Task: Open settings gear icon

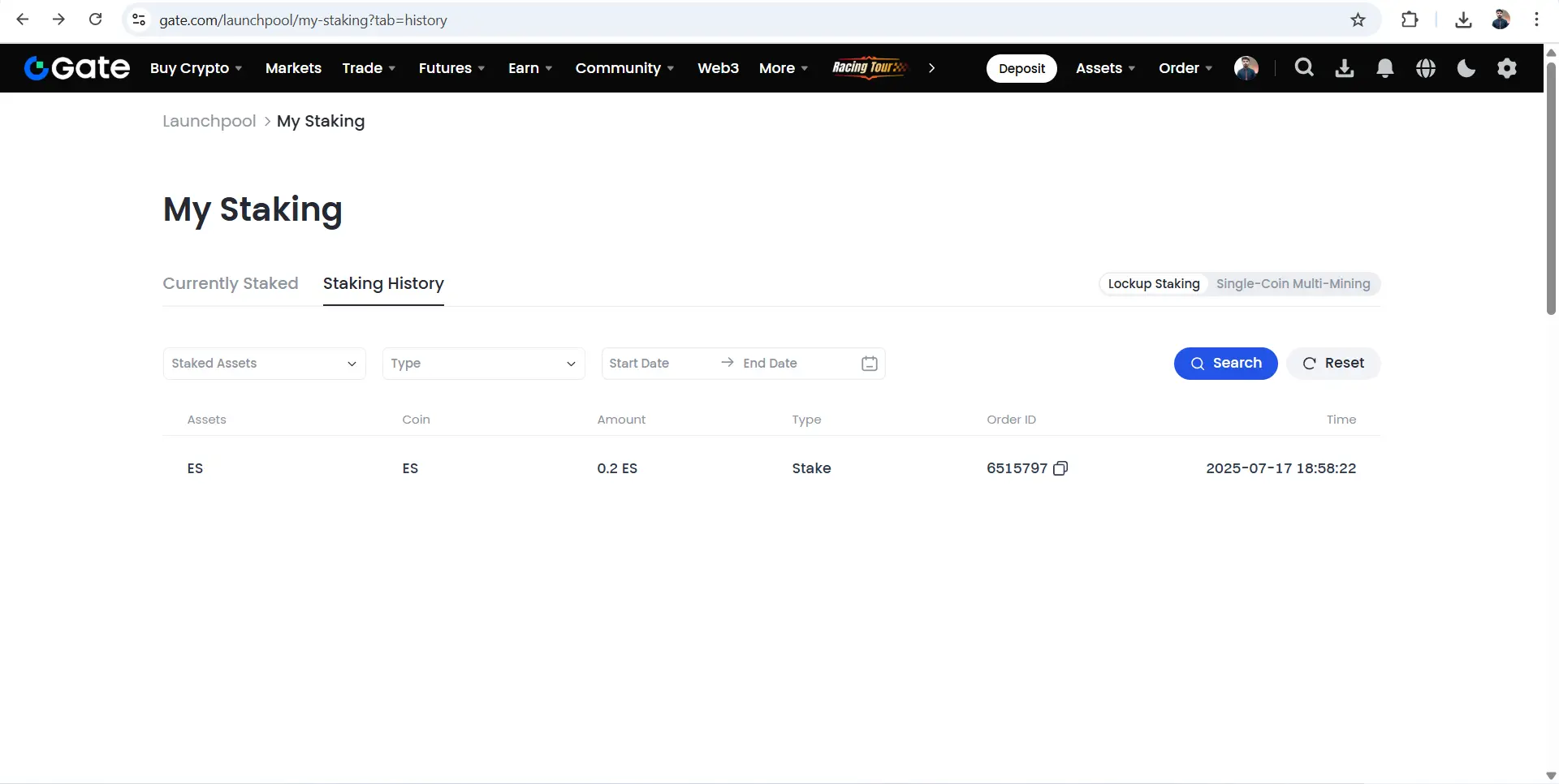Action: (x=1507, y=68)
